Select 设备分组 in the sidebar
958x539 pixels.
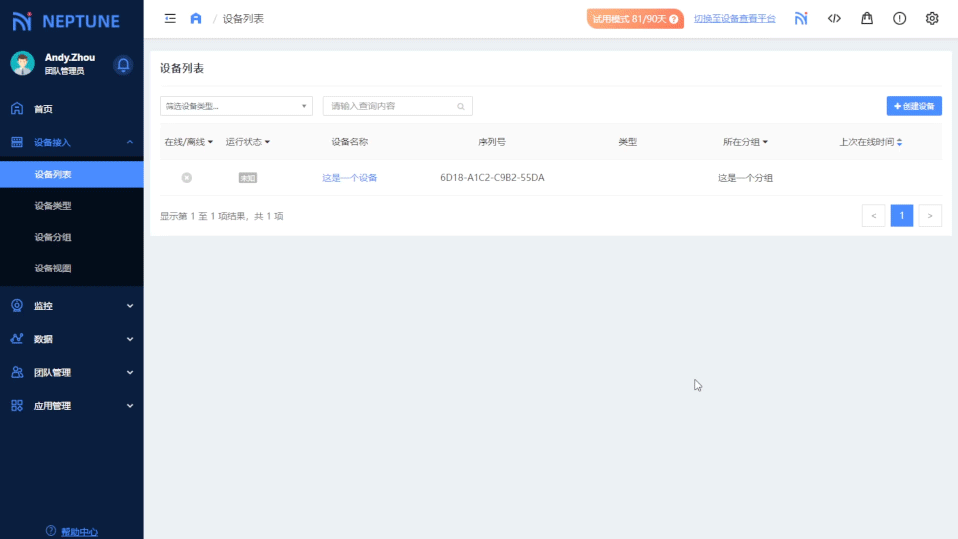[53, 237]
